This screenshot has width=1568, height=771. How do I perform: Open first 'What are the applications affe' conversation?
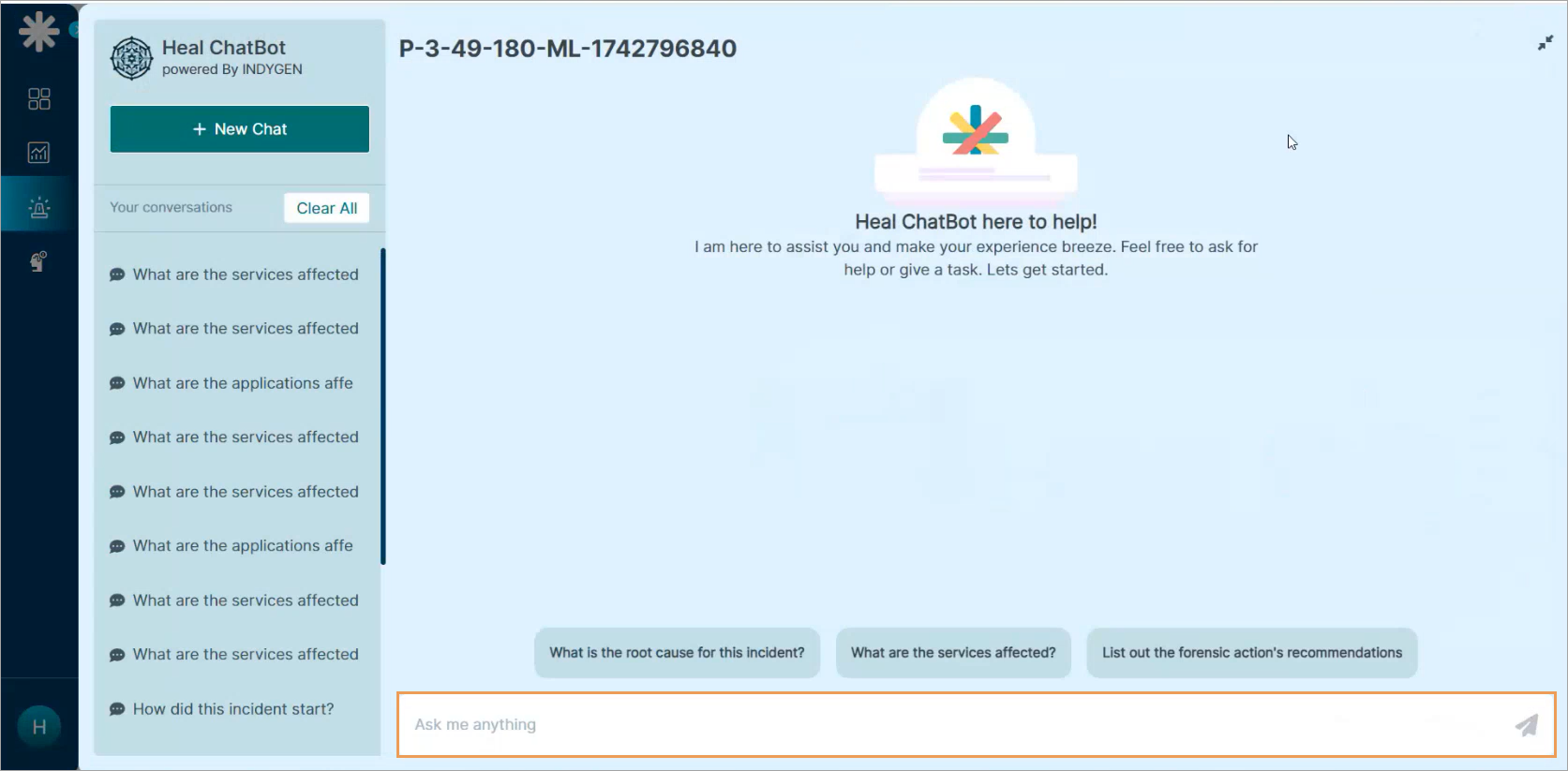pos(242,383)
